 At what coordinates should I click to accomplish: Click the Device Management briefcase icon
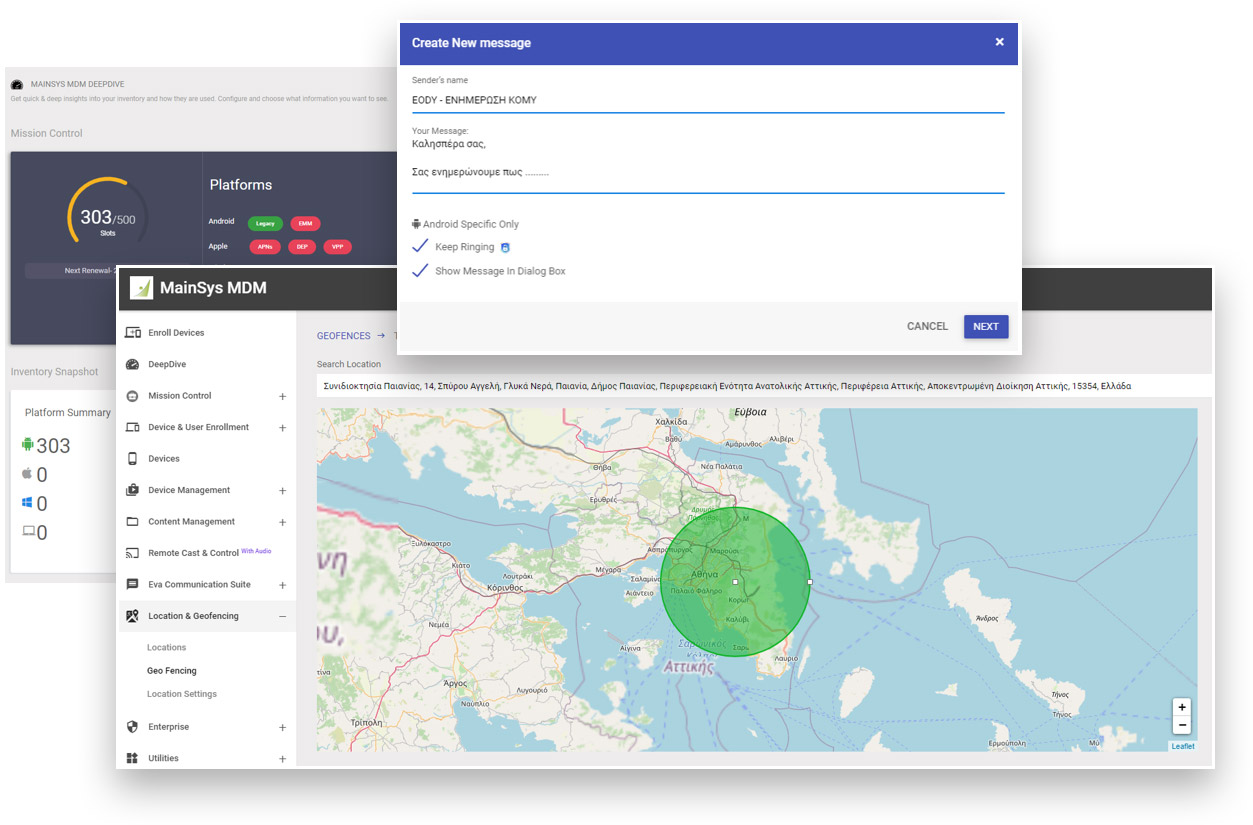click(x=132, y=490)
